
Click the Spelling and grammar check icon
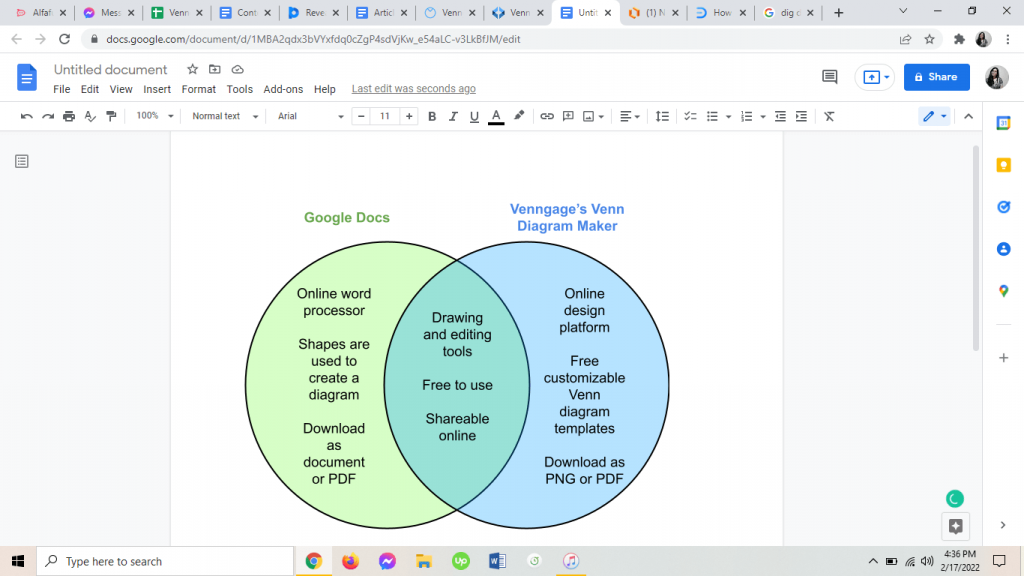click(89, 116)
